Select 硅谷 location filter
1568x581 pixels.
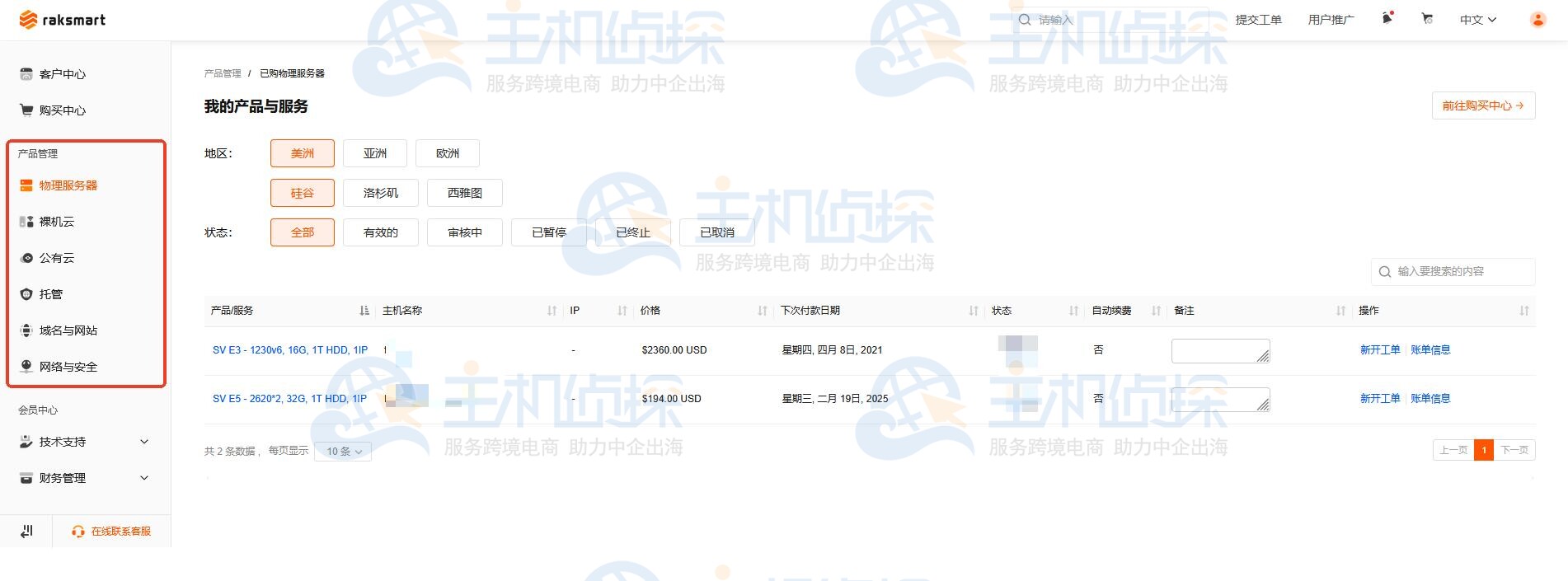coord(303,193)
